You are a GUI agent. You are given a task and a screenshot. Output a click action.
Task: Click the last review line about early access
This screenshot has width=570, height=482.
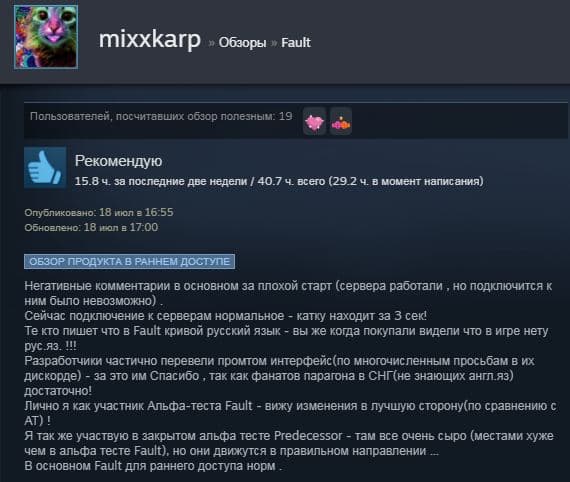point(153,466)
